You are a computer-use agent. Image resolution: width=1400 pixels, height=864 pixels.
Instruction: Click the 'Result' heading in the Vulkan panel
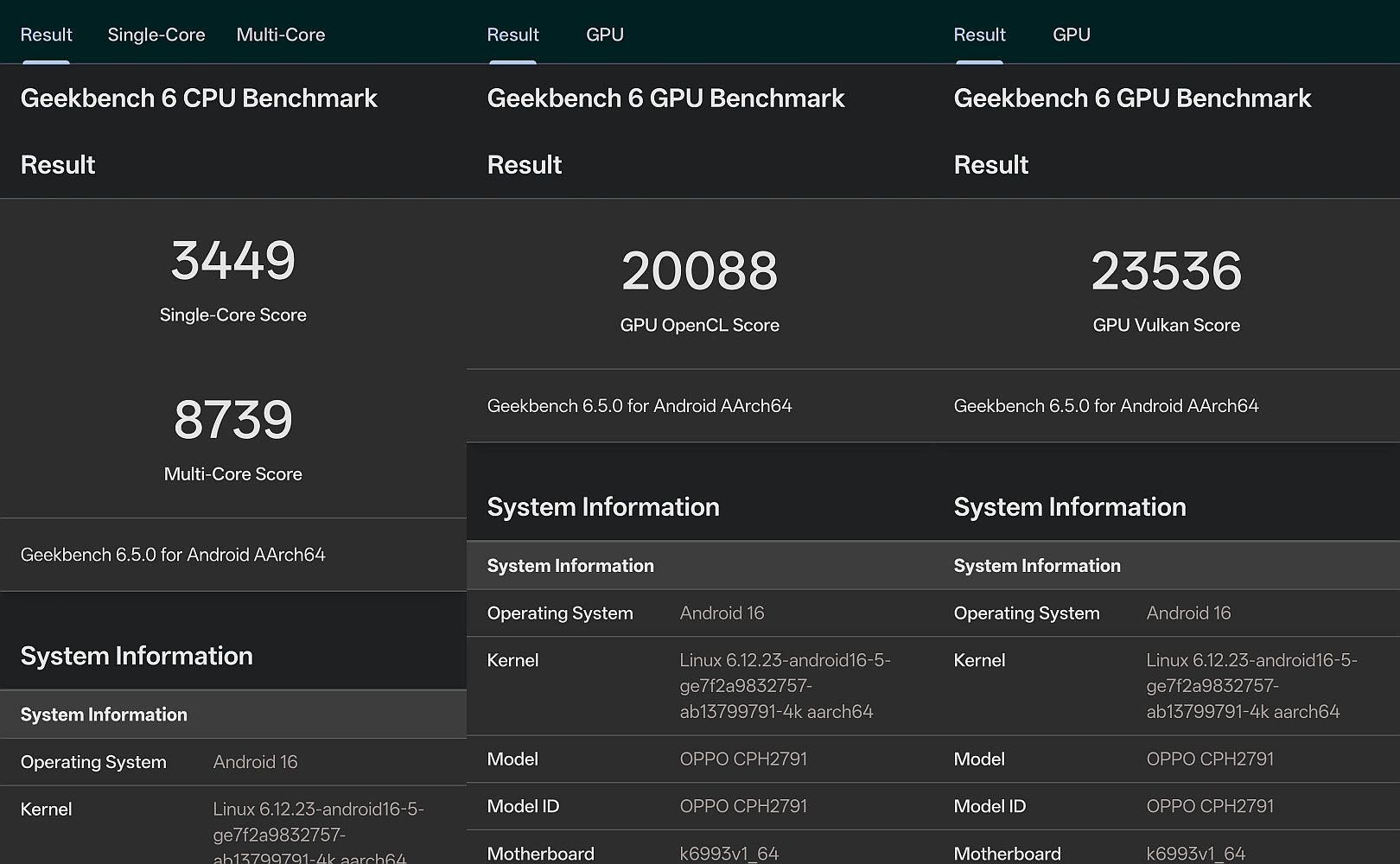(991, 165)
